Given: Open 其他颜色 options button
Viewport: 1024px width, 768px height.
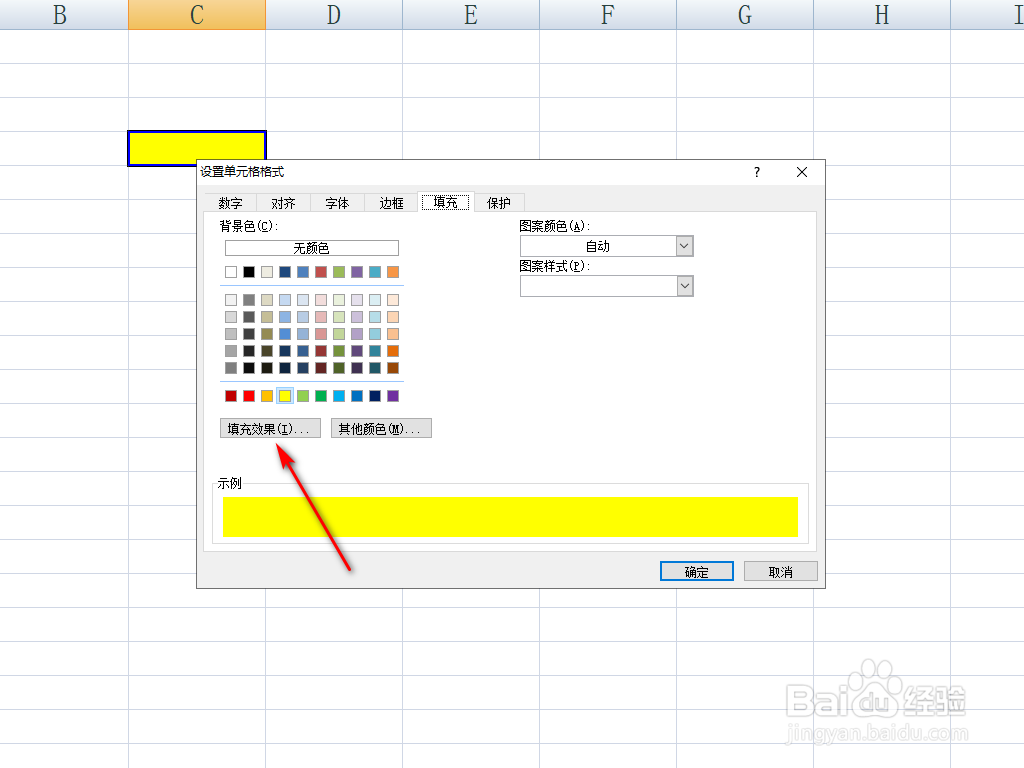Looking at the screenshot, I should 381,428.
